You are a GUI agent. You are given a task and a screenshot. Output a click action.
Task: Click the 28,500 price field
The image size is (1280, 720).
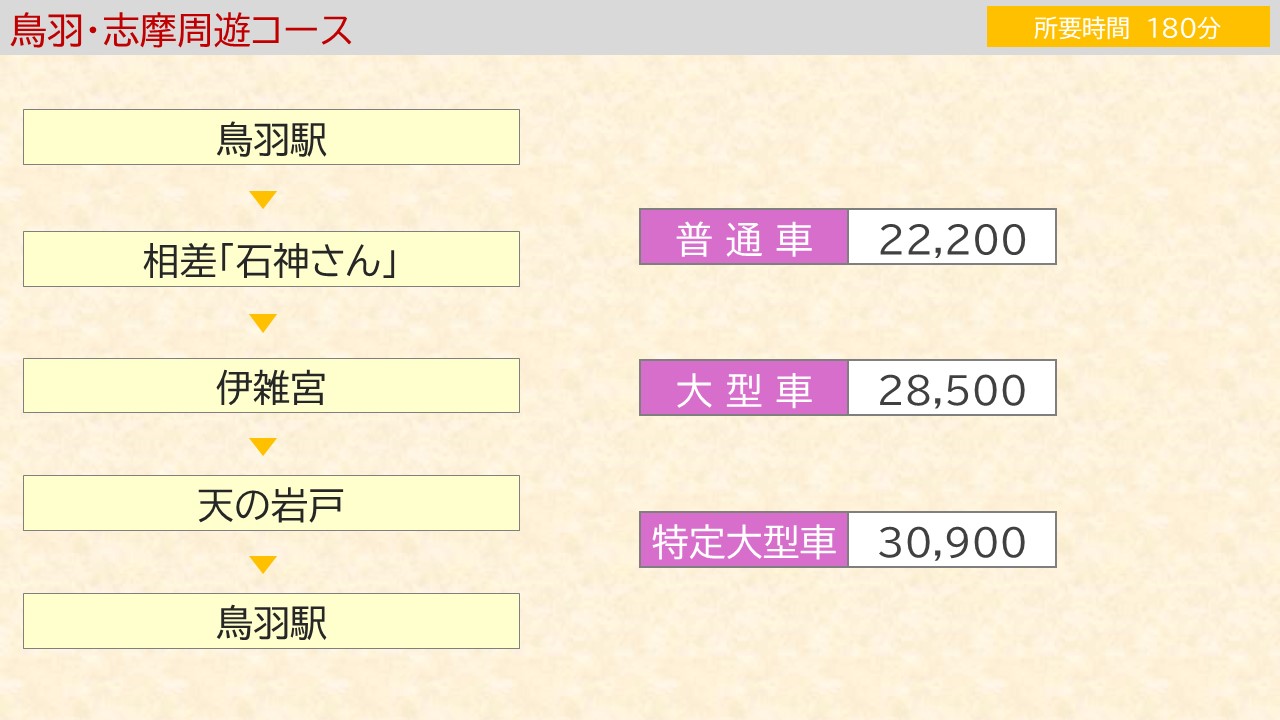(952, 388)
